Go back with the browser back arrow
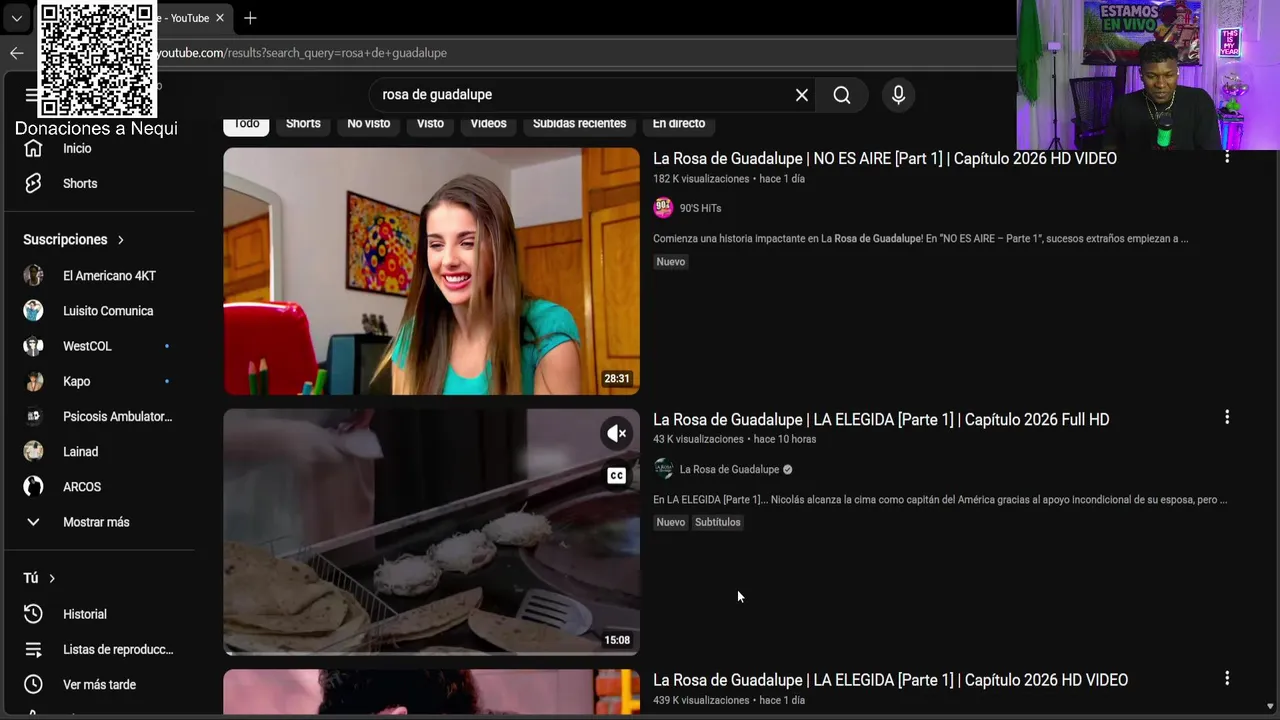This screenshot has width=1280, height=720. [16, 53]
